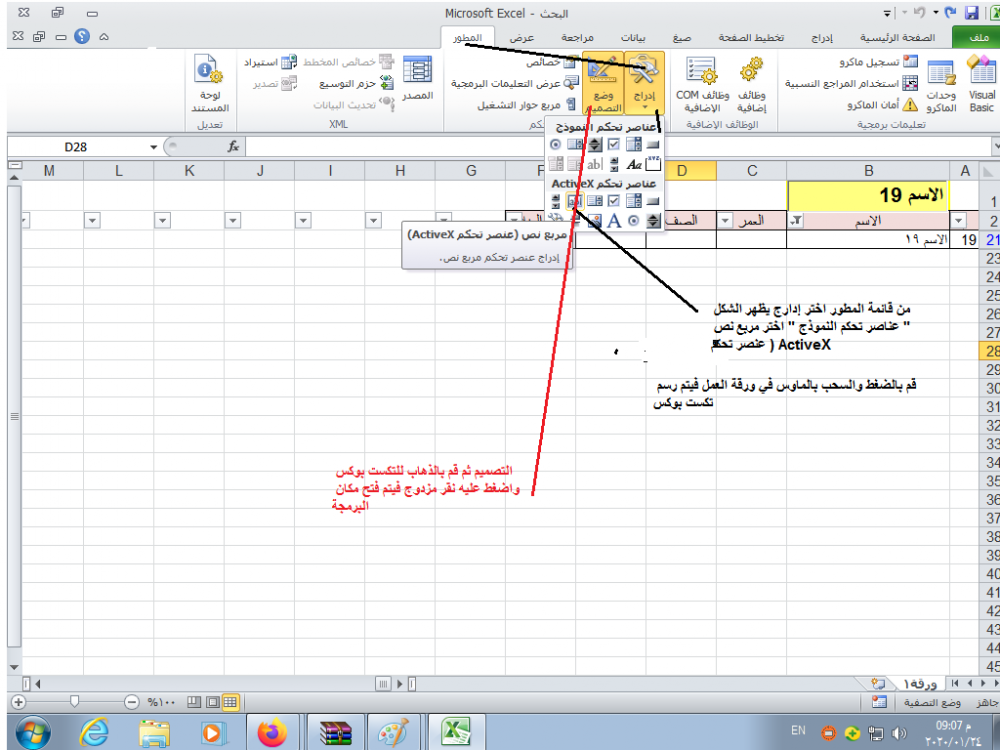Click the Insert Function fx icon
Screen dimensions: 1000x750
pyautogui.click(x=233, y=147)
